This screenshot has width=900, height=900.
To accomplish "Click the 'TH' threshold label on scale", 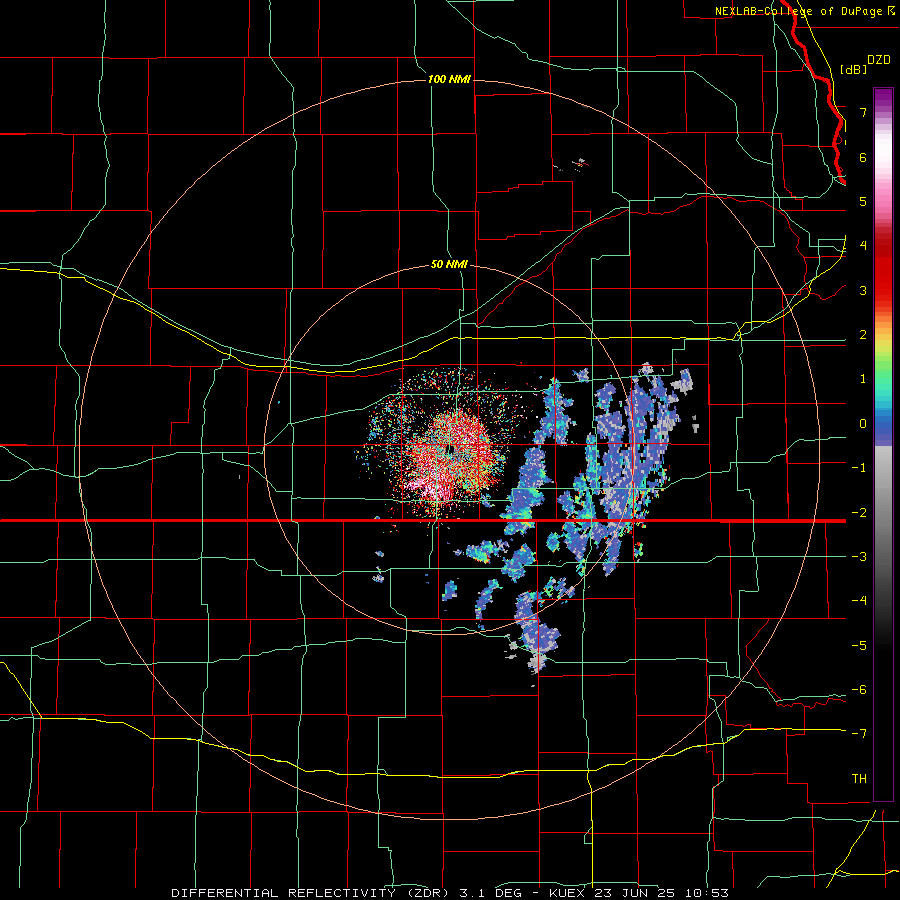I will [859, 779].
